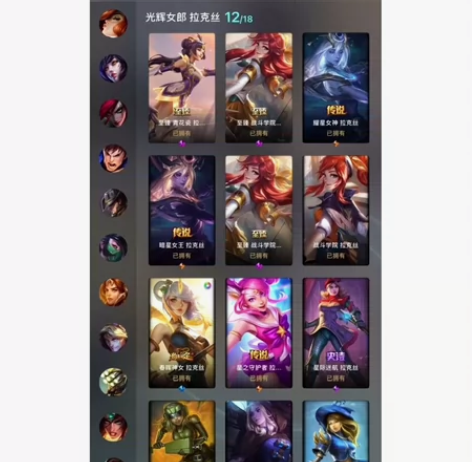The height and width of the screenshot is (462, 472).
Task: Select the green steel armor Lux skin card
Action: click(182, 431)
